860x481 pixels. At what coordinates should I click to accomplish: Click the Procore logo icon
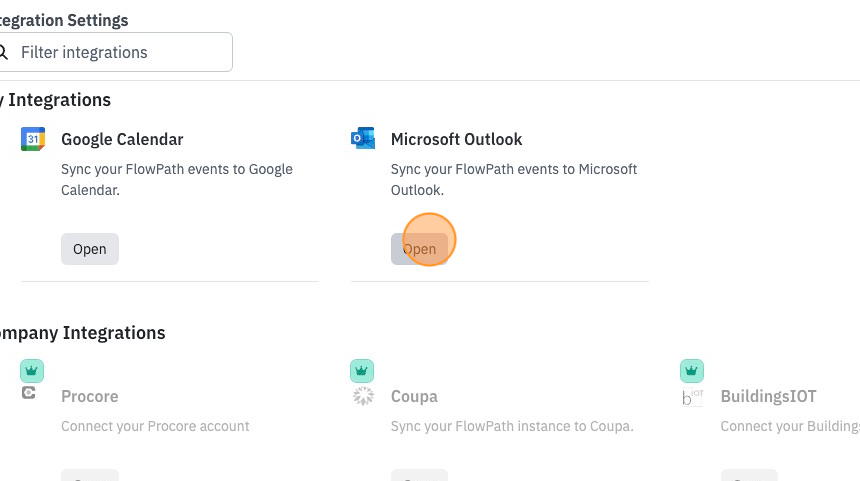(x=29, y=393)
